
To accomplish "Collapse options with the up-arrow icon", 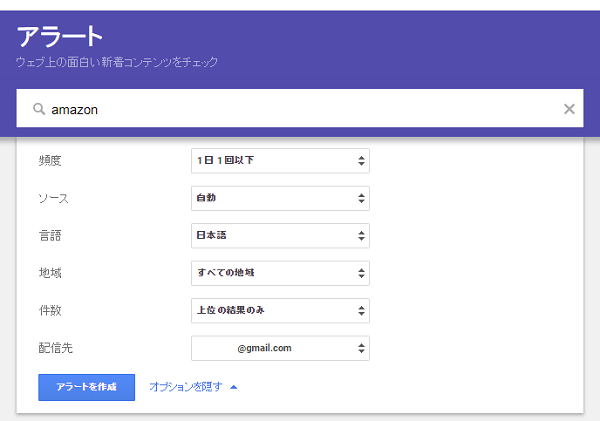I will click(233, 387).
